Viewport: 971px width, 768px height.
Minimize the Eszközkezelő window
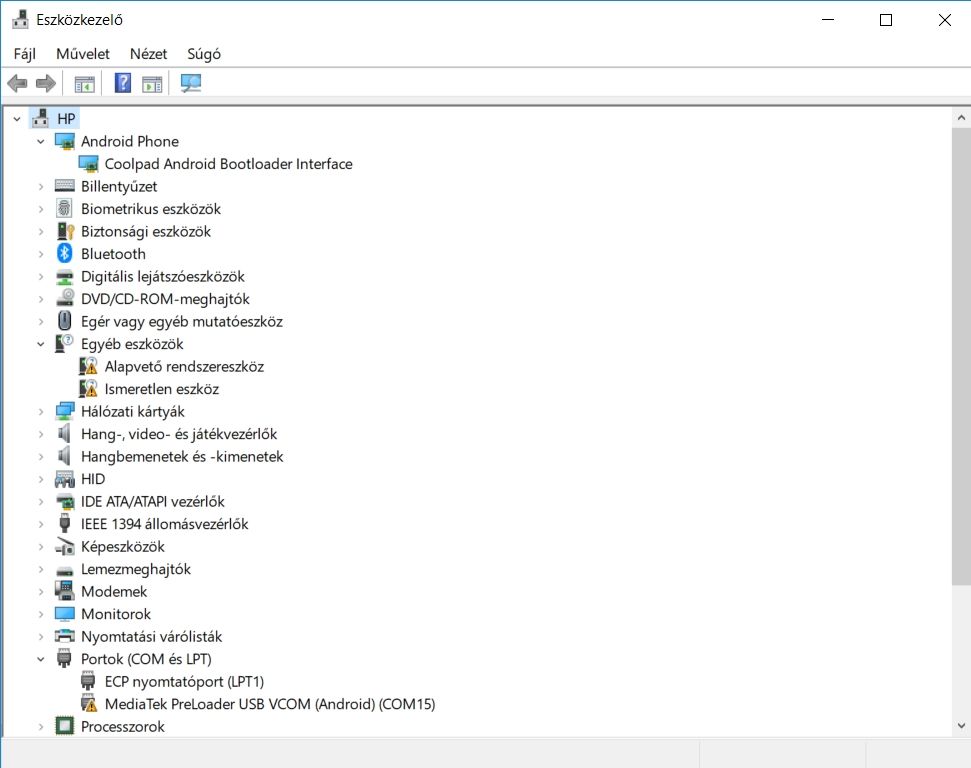828,20
